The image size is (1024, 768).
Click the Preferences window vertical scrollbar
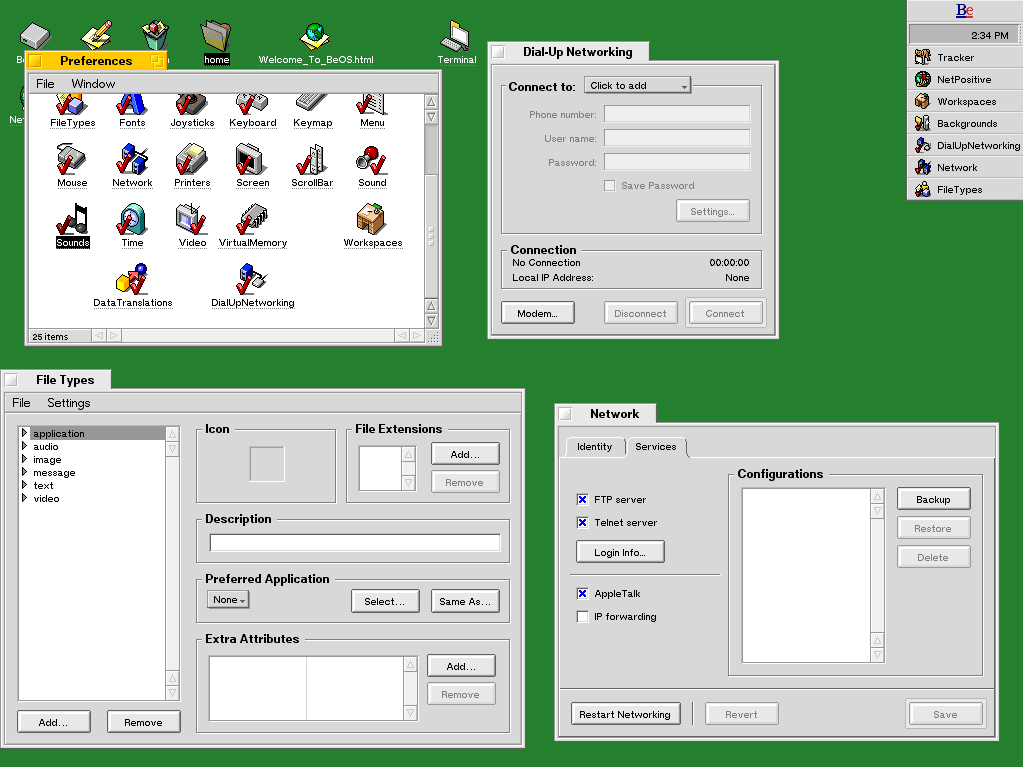(431, 200)
